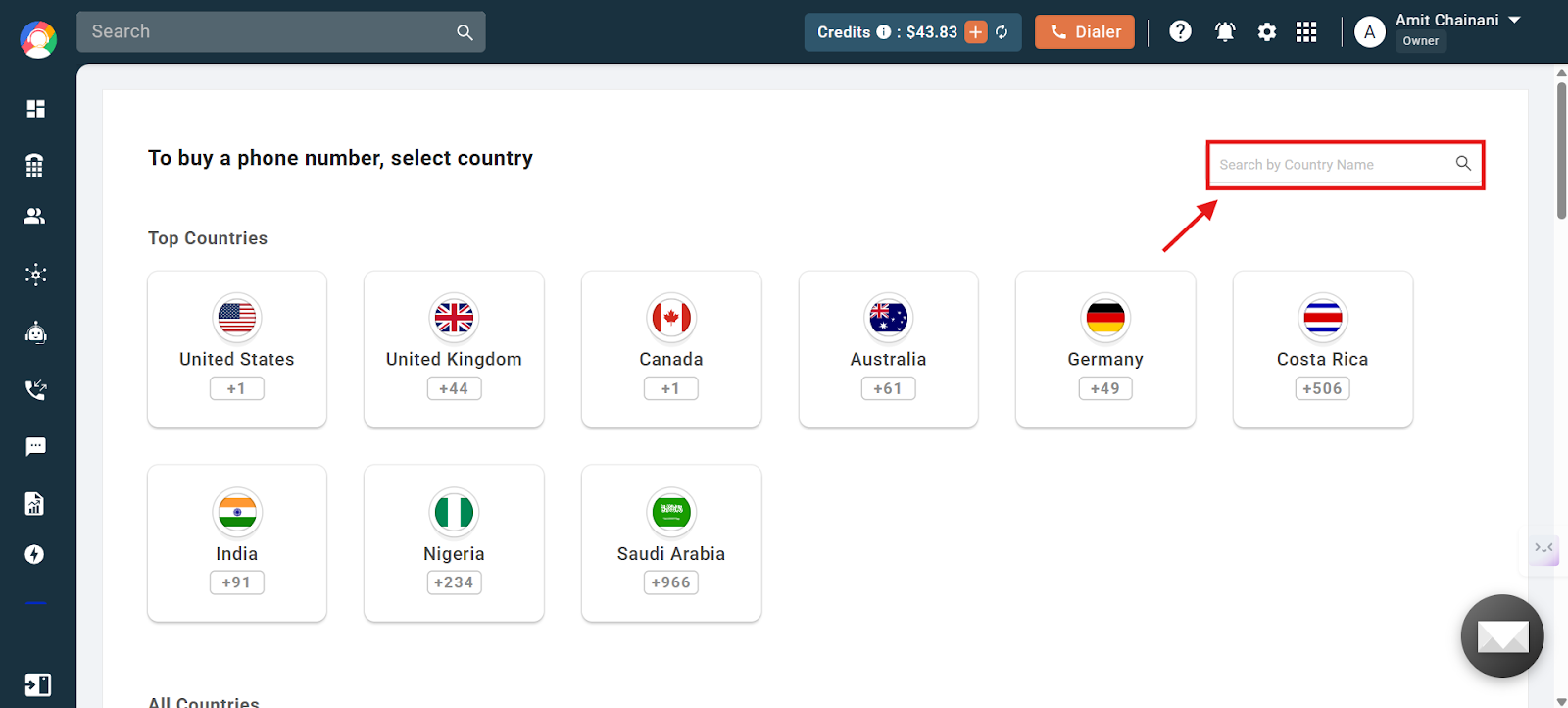This screenshot has width=1568, height=708.
Task: Click the magnifier icon in top search bar
Action: pos(465,32)
